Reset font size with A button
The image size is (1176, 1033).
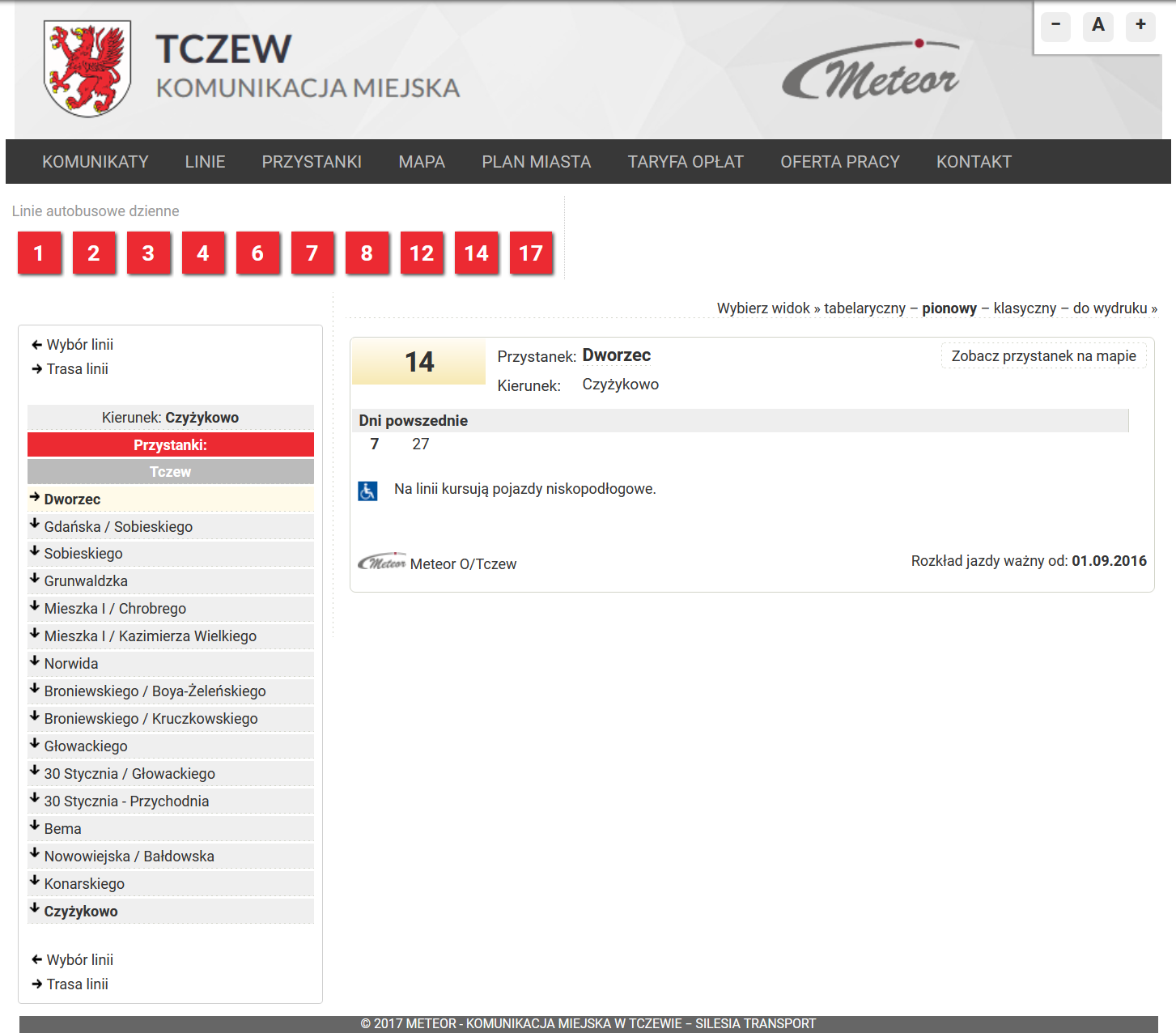1097,25
